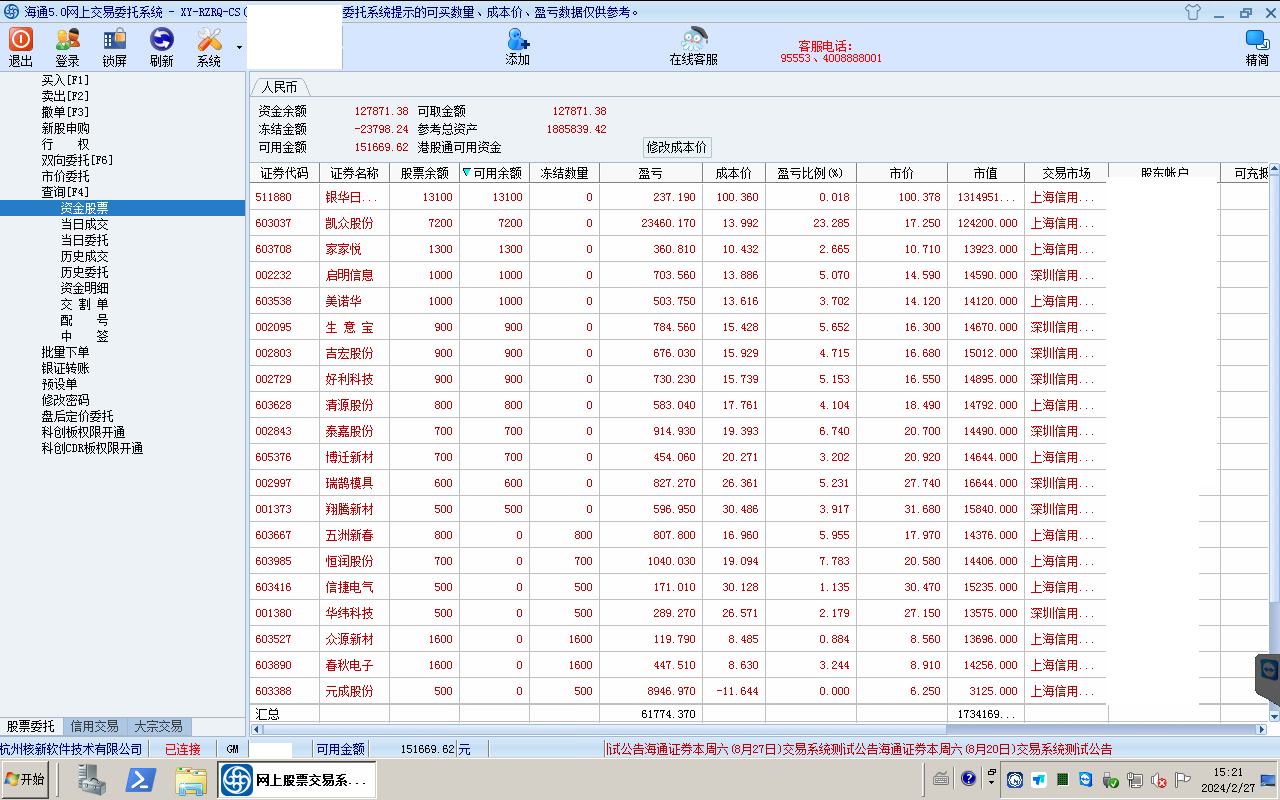
Task: Expand the 查询[F4] tree node
Action: (x=65, y=192)
